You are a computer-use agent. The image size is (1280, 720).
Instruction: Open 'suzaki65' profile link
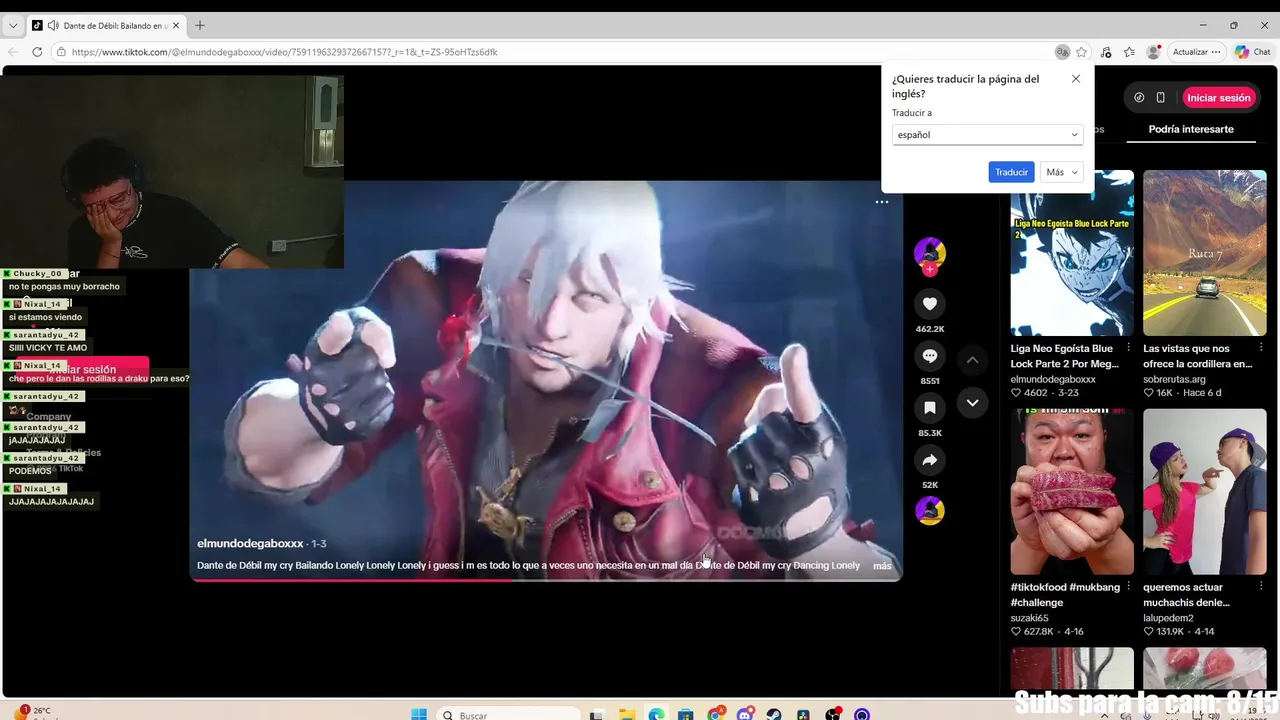tap(1029, 618)
